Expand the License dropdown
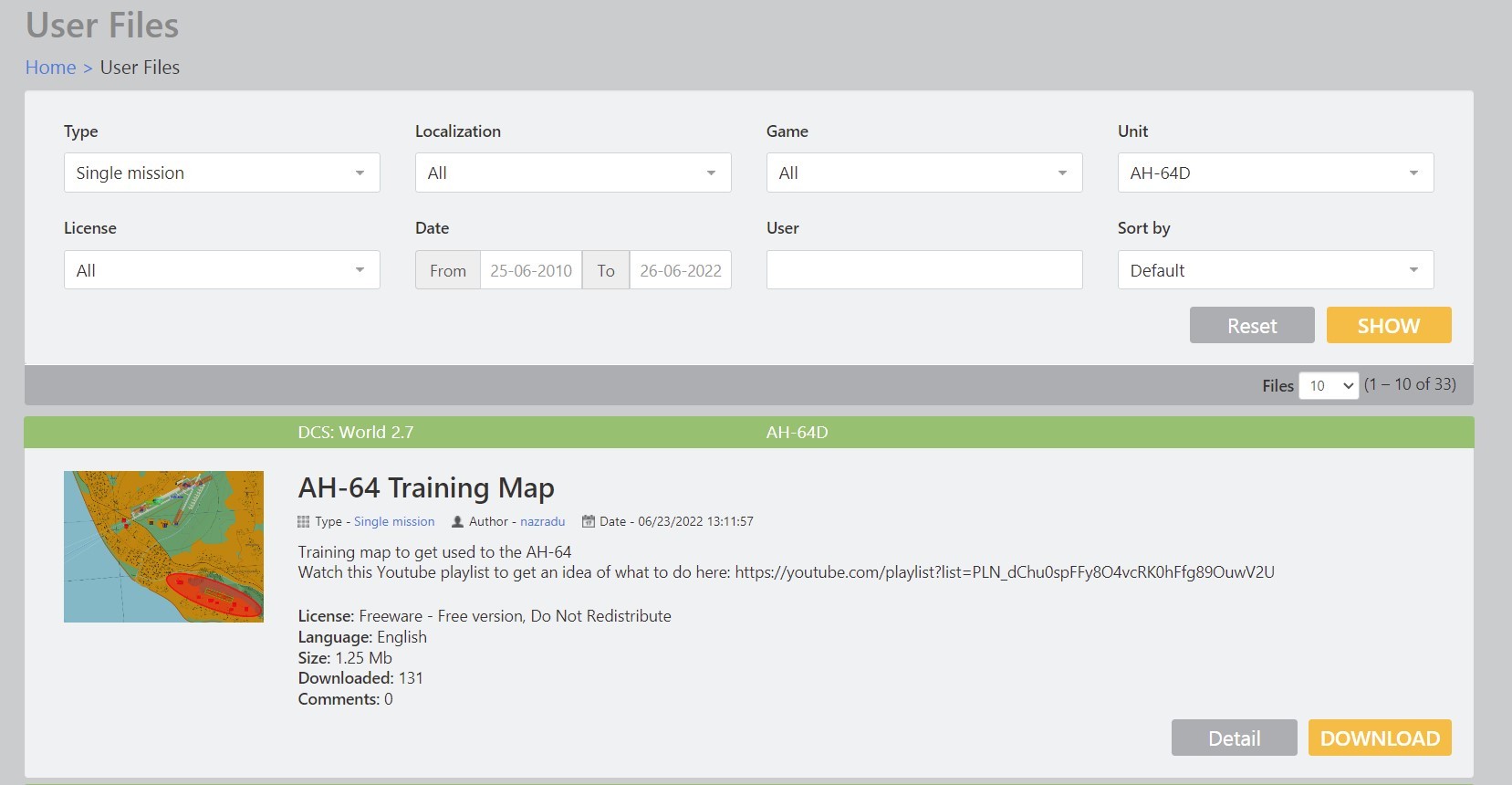The image size is (1512, 785). [222, 270]
